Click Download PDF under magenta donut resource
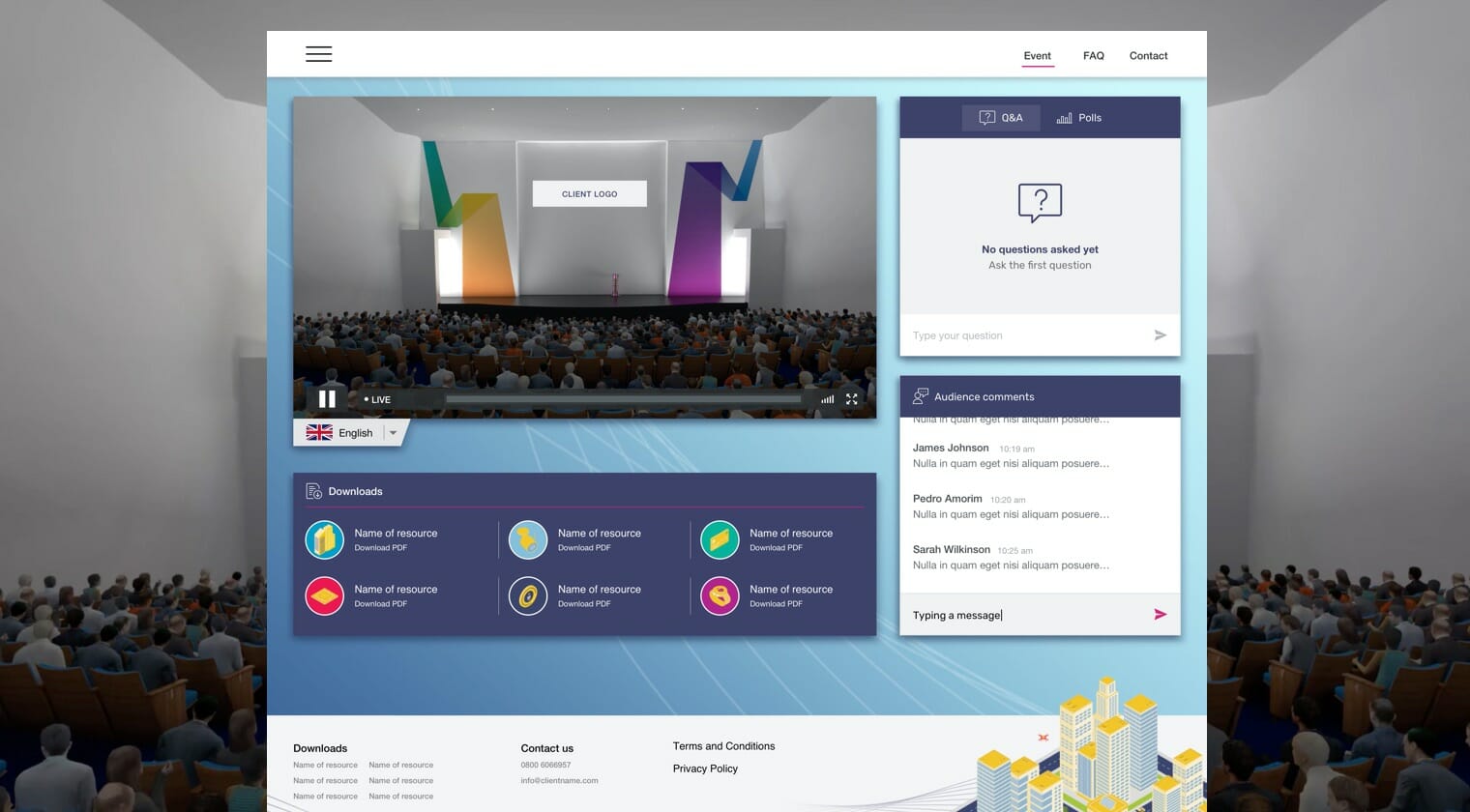 pyautogui.click(x=776, y=604)
